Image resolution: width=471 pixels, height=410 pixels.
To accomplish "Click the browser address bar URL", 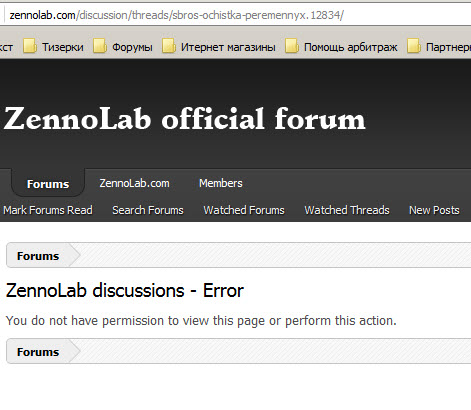I will pyautogui.click(x=176, y=15).
